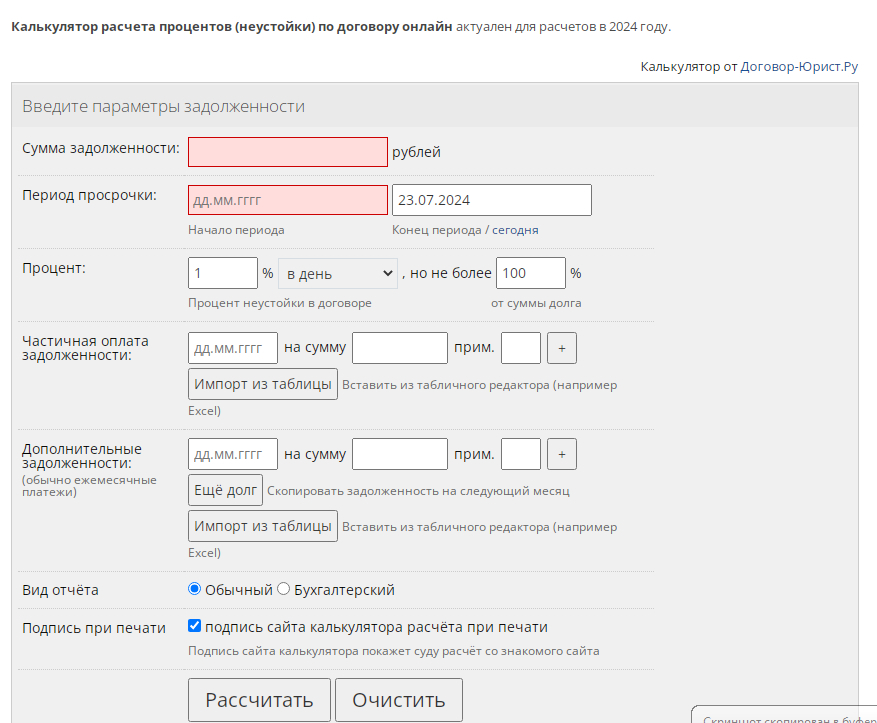Click the maximum percent limit field
This screenshot has height=723, width=877.
click(x=531, y=273)
